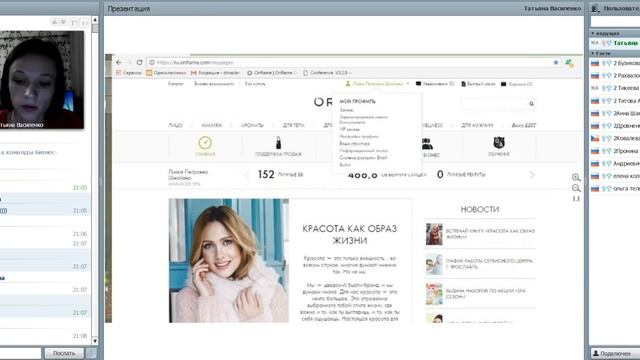Open the ЛИЦО category tab
The image size is (640, 360).
[x=176, y=125]
